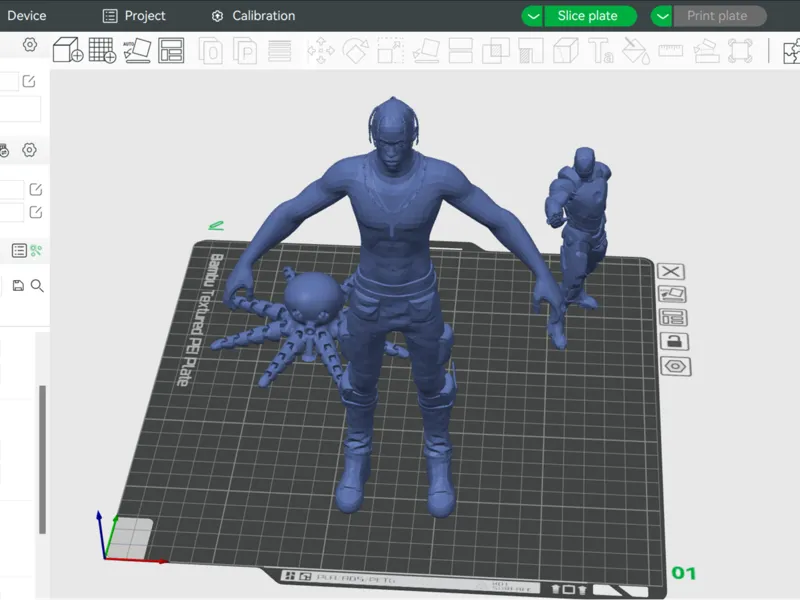Click the Add cube/model icon in toolbar
This screenshot has width=800, height=600.
pyautogui.click(x=68, y=50)
